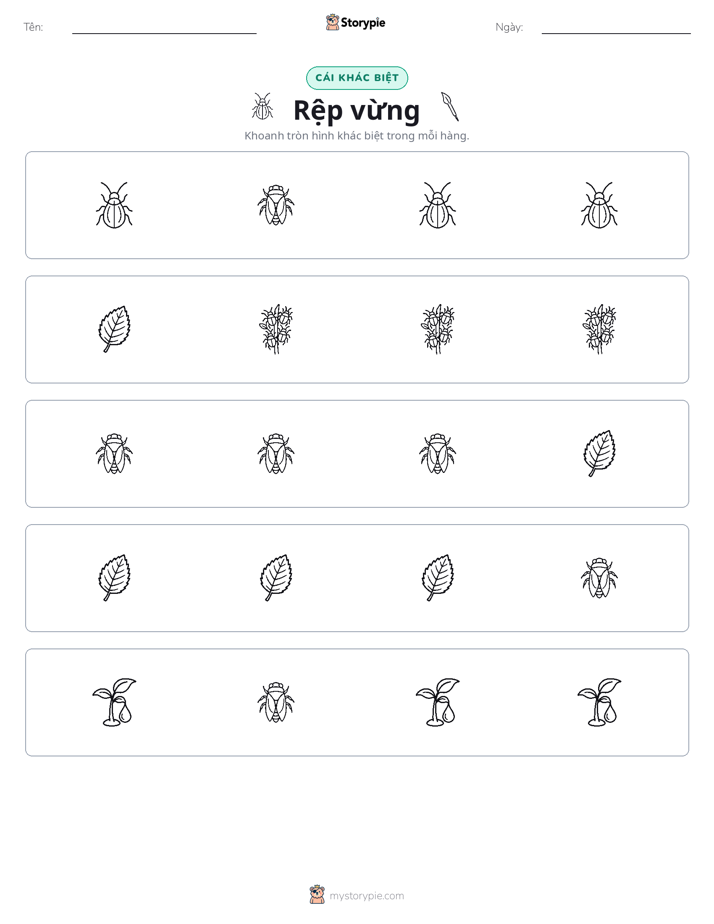
Task: Click the shield bug in the bottom row
Action: pyautogui.click(x=276, y=702)
